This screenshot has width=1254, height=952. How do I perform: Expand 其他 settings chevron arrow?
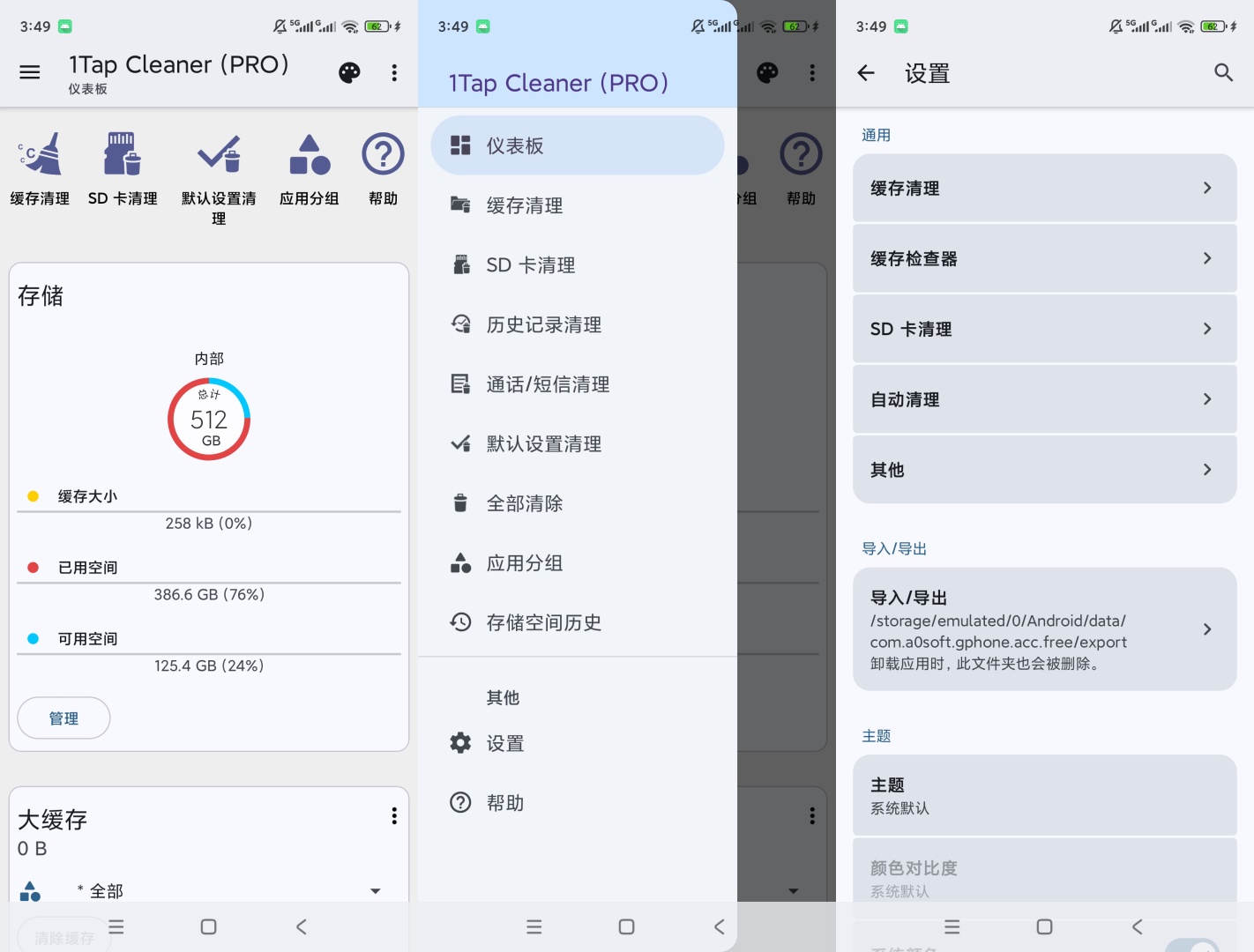(1207, 470)
